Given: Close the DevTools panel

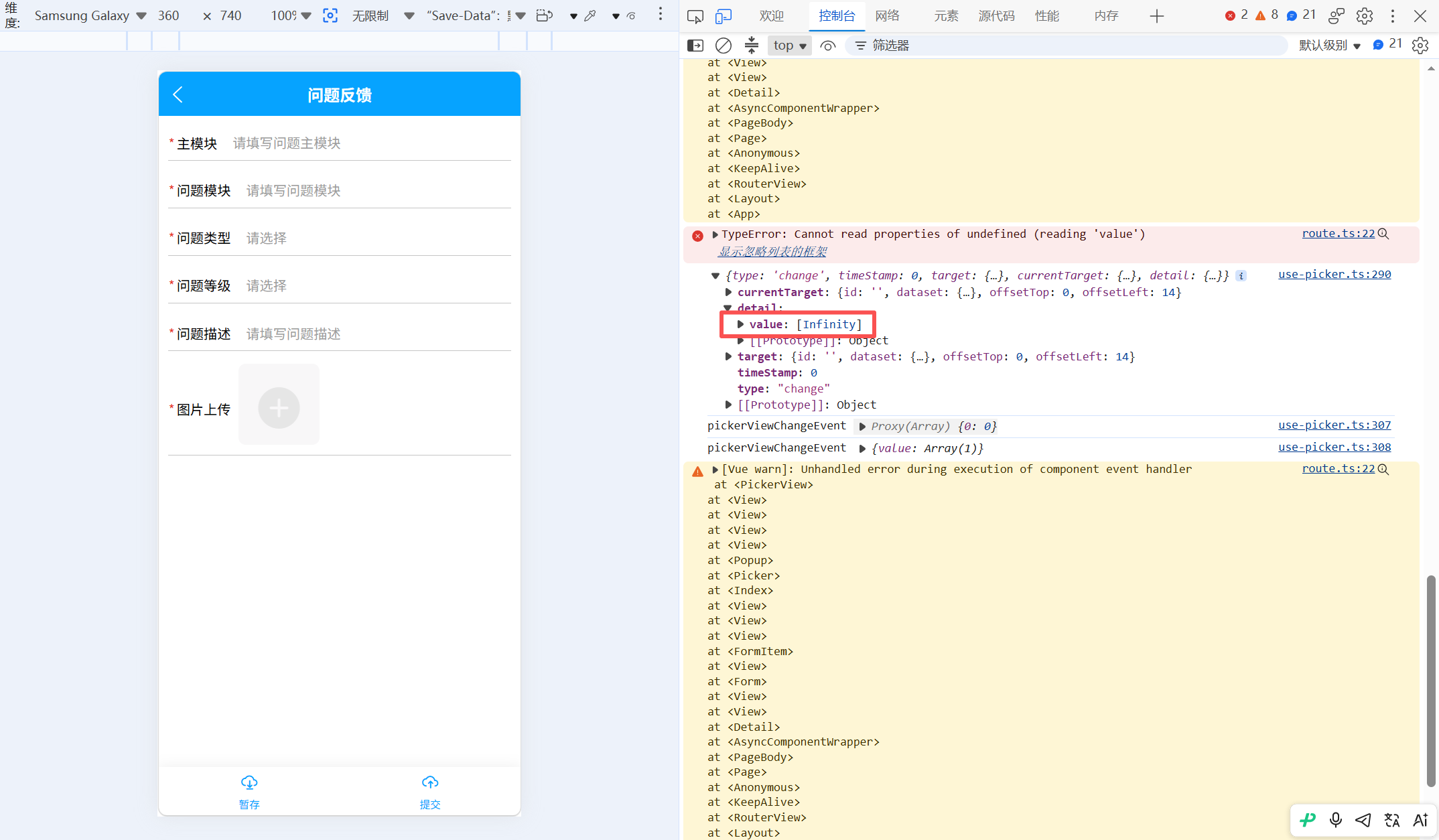Looking at the screenshot, I should 1420,16.
